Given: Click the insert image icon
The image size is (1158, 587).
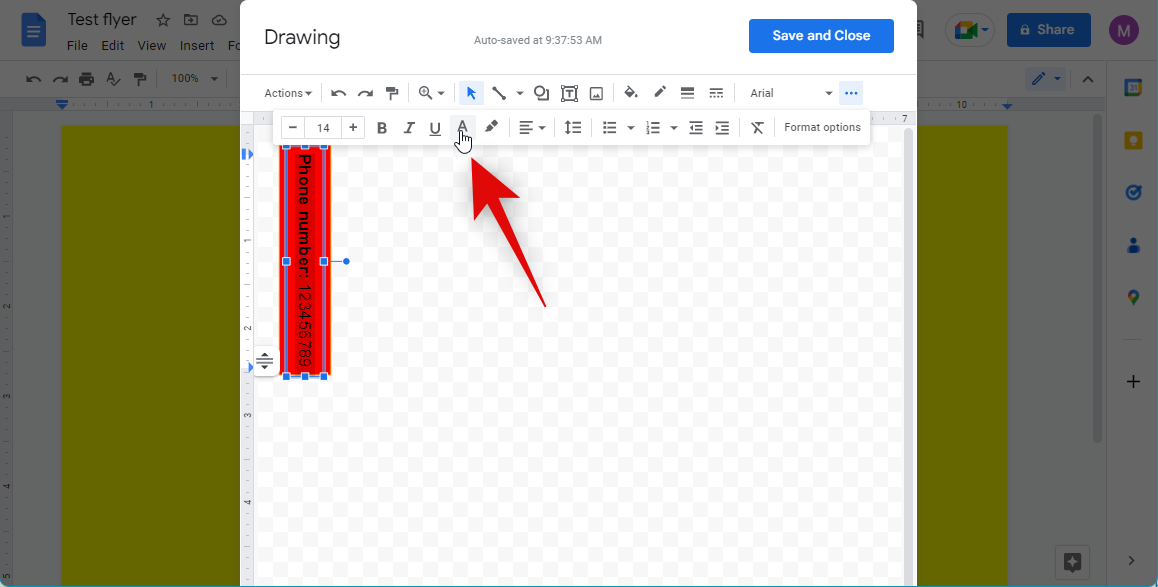Looking at the screenshot, I should tap(596, 93).
